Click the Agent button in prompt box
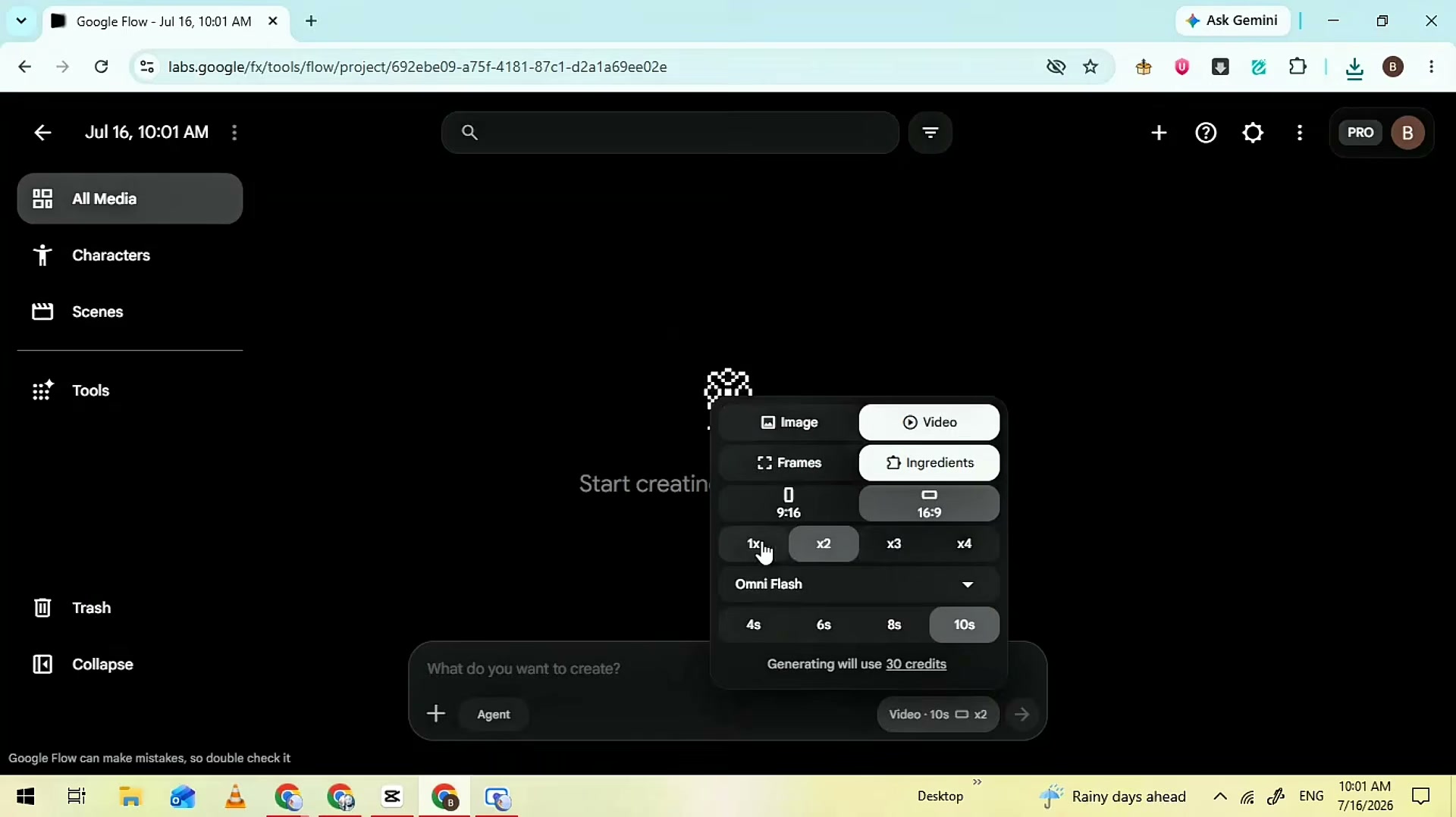1456x817 pixels. pos(494,714)
